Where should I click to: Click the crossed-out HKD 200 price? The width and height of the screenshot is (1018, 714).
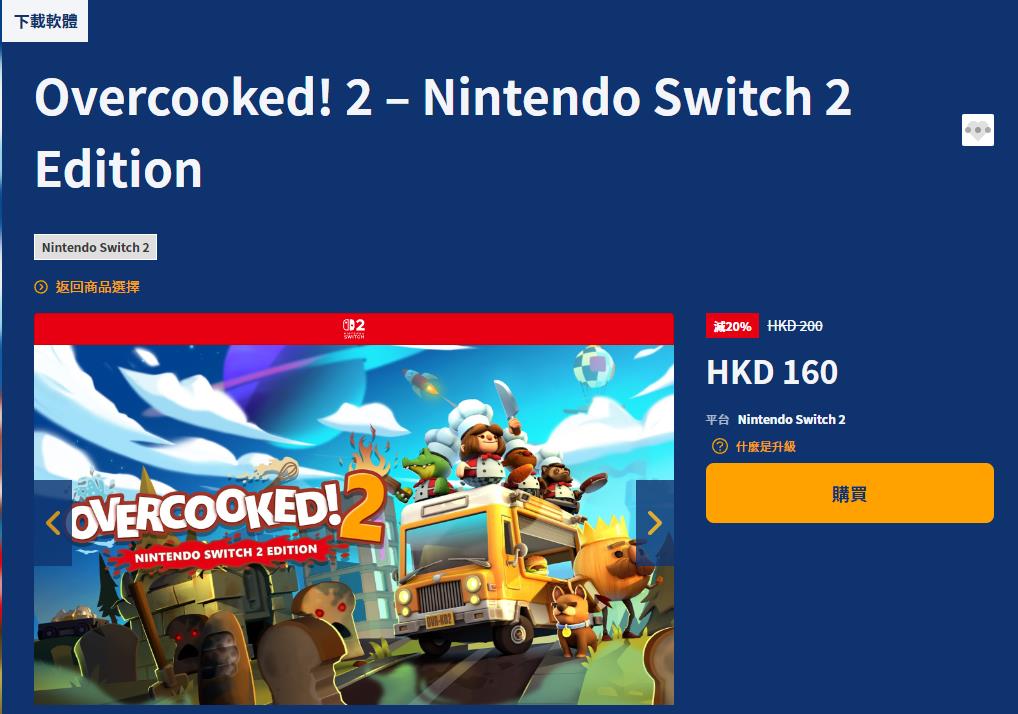point(795,326)
